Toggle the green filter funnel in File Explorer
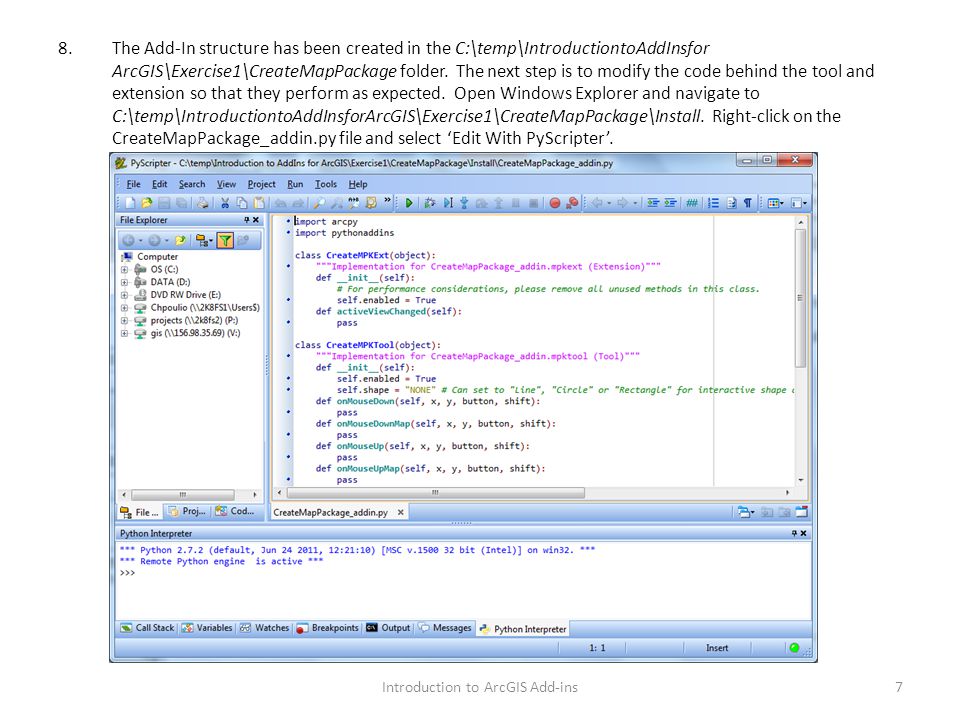 click(x=225, y=241)
